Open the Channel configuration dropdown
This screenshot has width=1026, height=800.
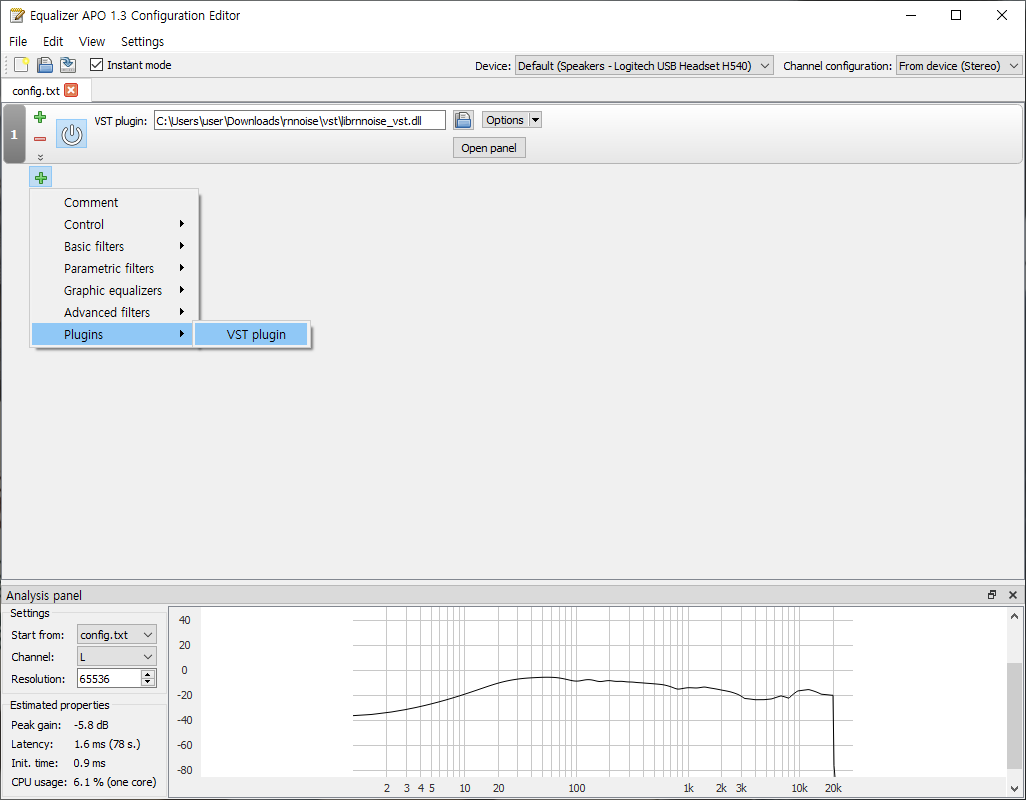click(958, 66)
